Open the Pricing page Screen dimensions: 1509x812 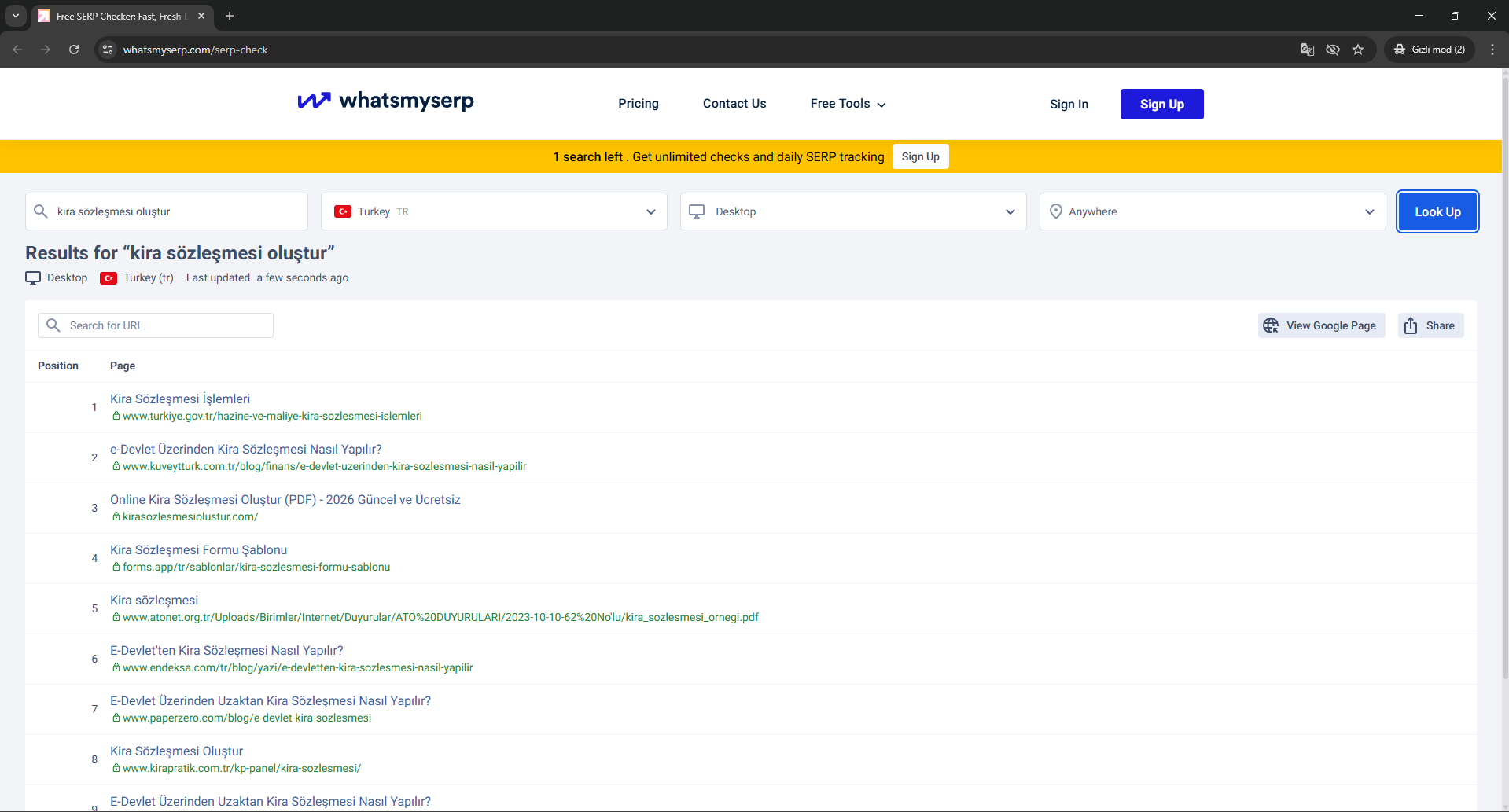tap(639, 104)
